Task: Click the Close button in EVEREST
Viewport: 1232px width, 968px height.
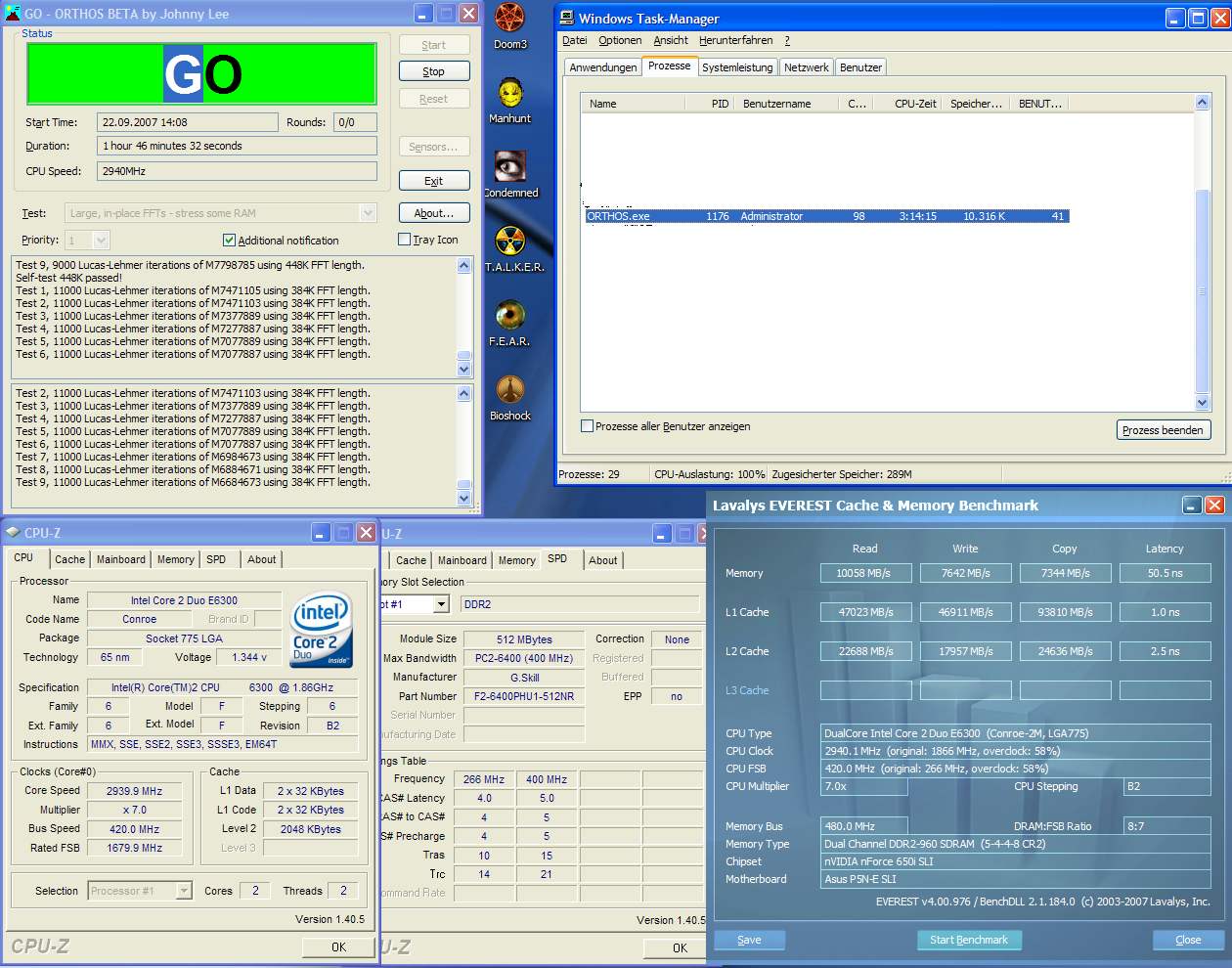Action: coord(1188,940)
